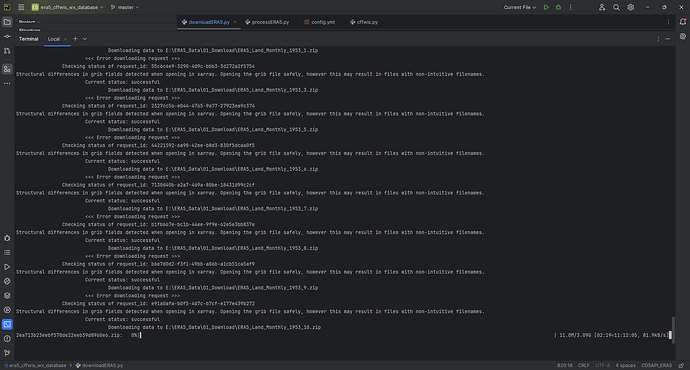Click 4 spaces indent setting
This screenshot has width=690, height=370.
(x=625, y=366)
